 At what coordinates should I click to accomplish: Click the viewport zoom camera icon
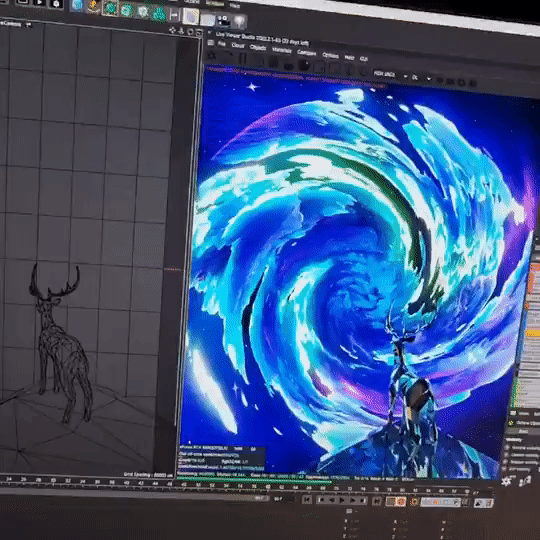point(181,31)
